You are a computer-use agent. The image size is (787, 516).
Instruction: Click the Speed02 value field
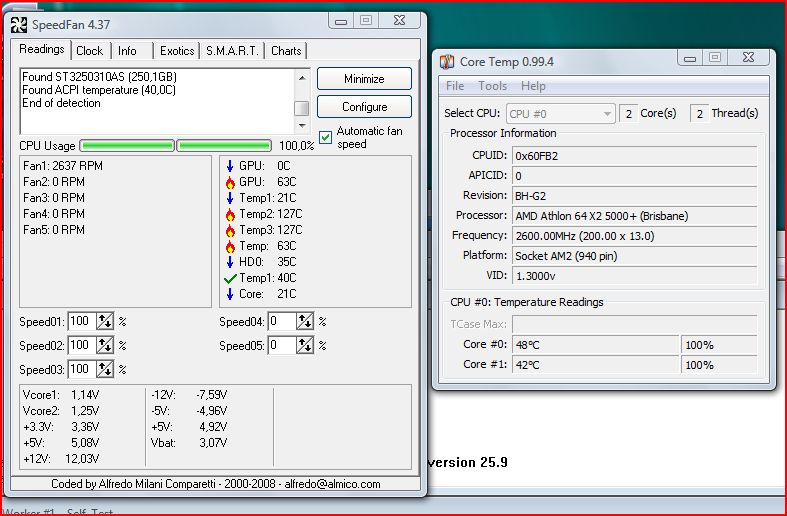click(82, 345)
